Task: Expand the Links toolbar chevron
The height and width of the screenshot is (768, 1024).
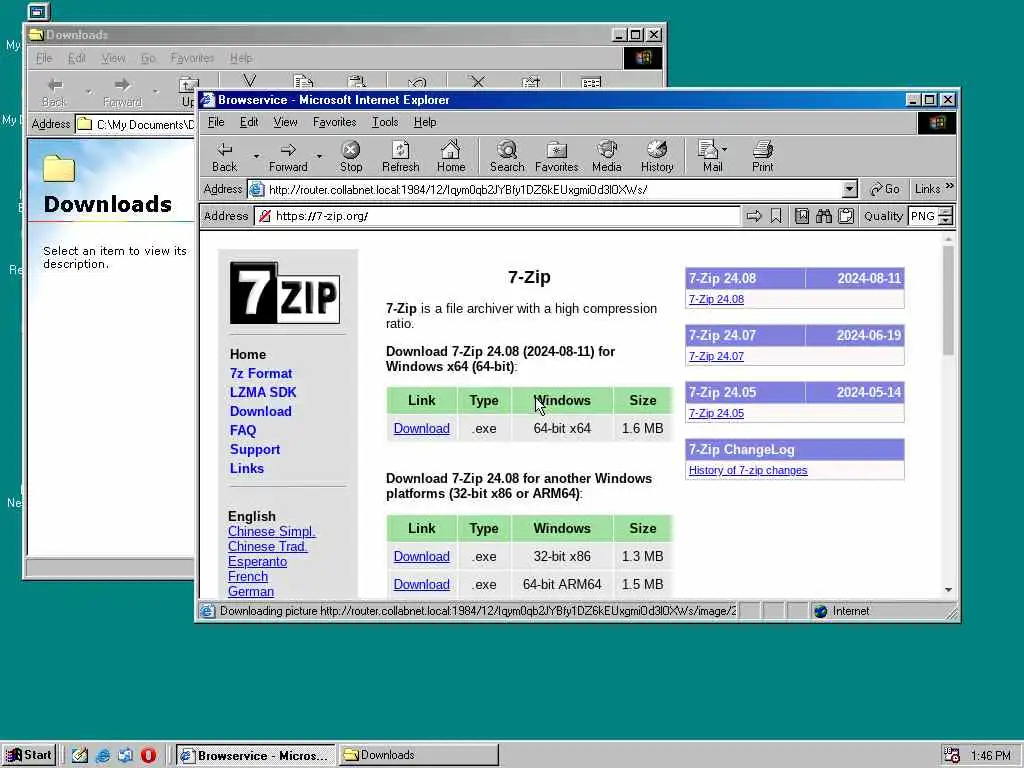Action: [950, 187]
